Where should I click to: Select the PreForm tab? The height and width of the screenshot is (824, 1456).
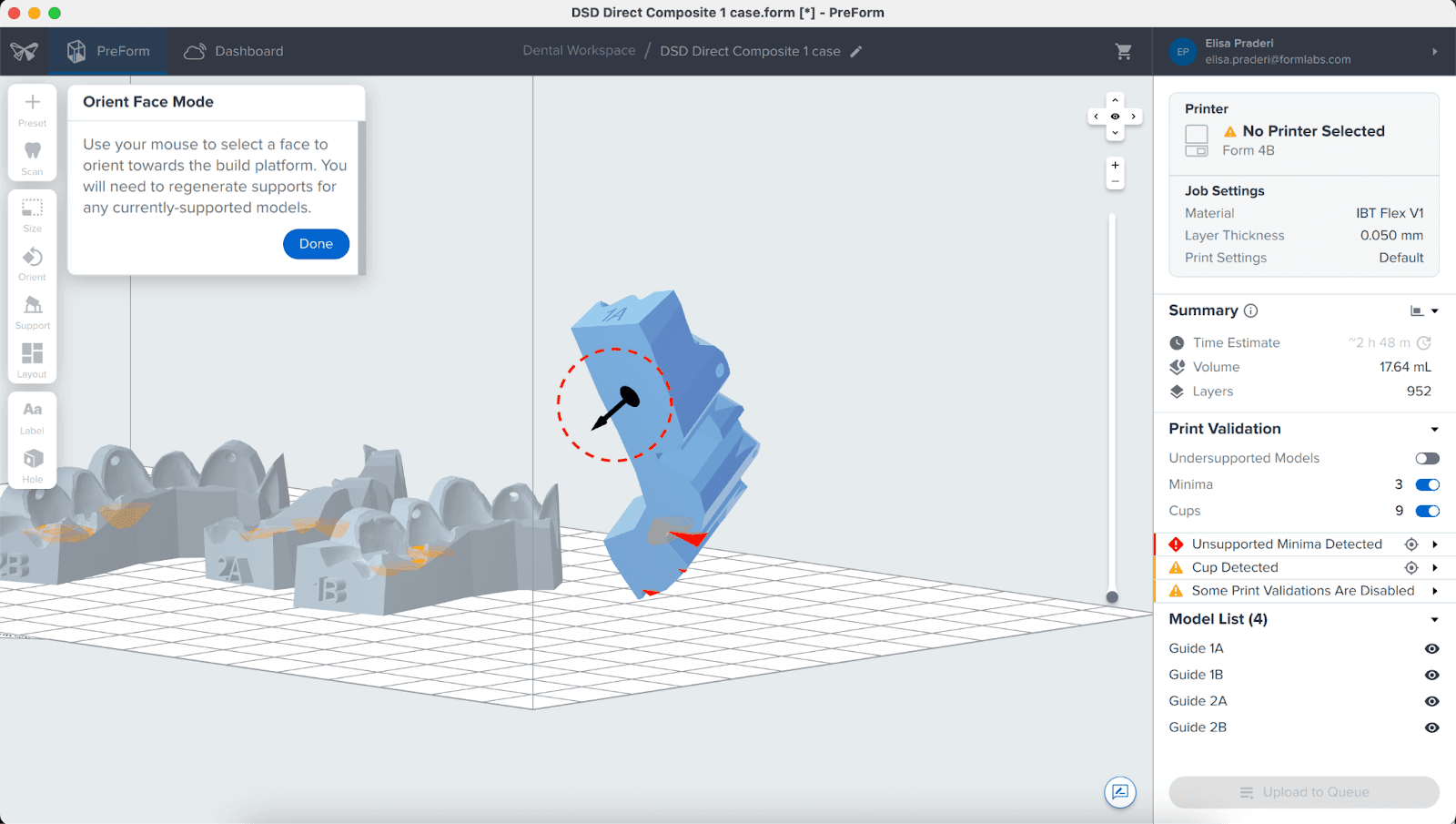click(x=108, y=52)
